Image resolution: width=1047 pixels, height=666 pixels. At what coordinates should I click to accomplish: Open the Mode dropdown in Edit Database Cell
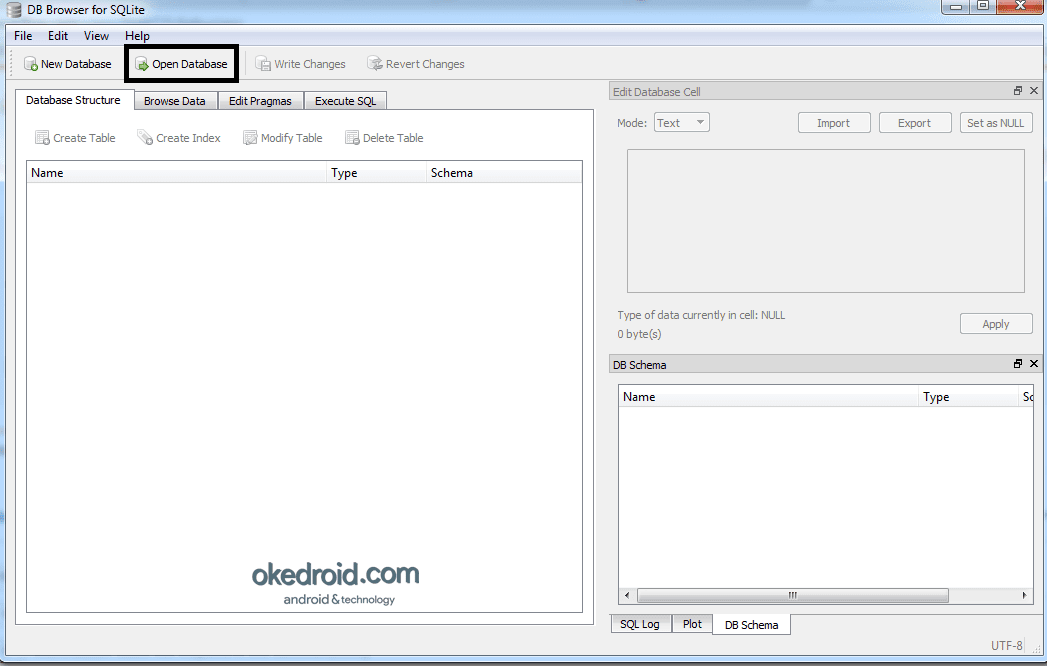681,121
